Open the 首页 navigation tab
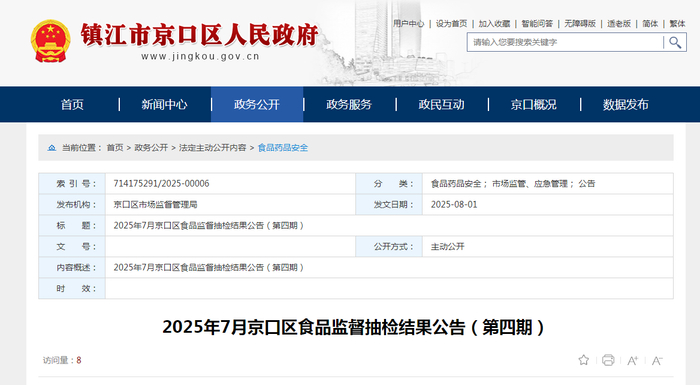 72,105
